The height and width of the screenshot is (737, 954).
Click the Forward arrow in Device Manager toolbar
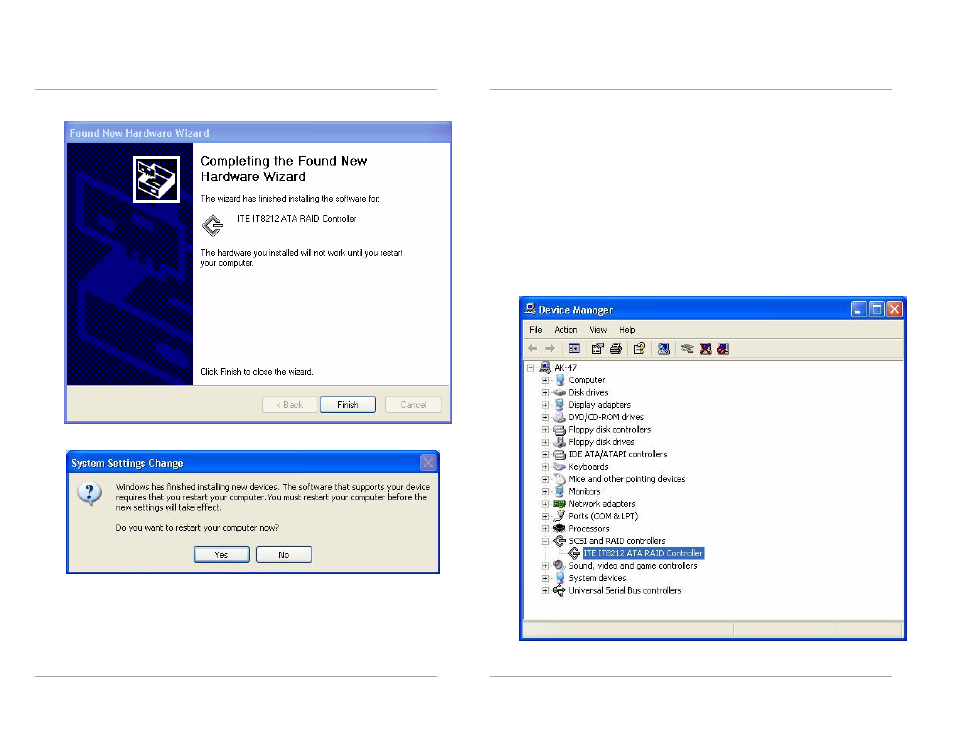(550, 349)
